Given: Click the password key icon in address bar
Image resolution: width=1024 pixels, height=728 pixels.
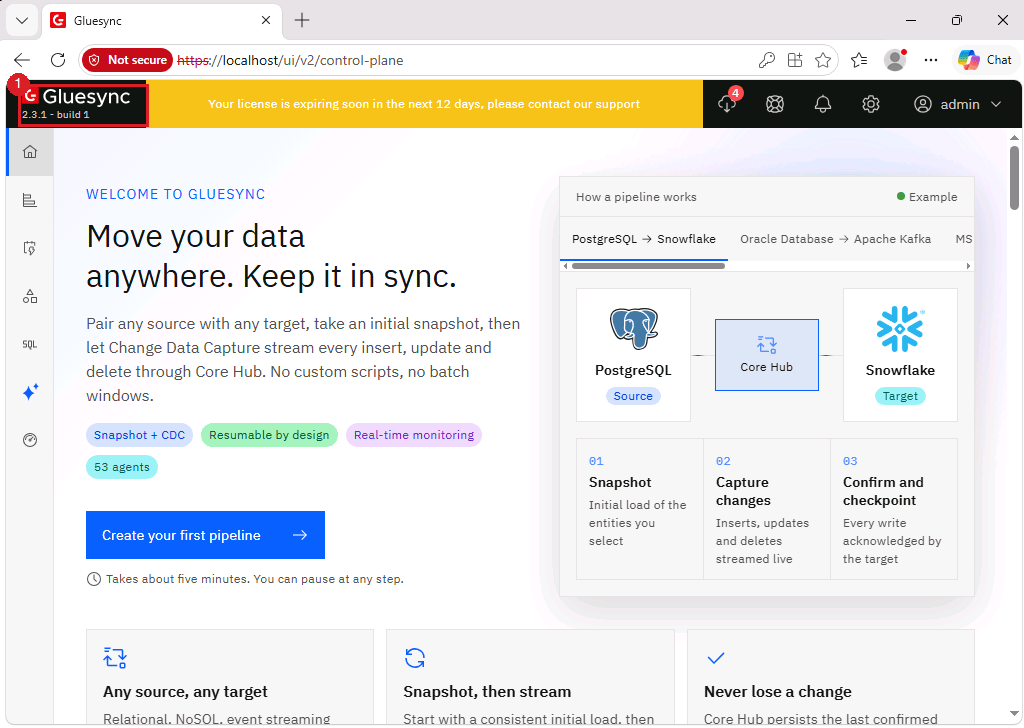Looking at the screenshot, I should coord(767,60).
